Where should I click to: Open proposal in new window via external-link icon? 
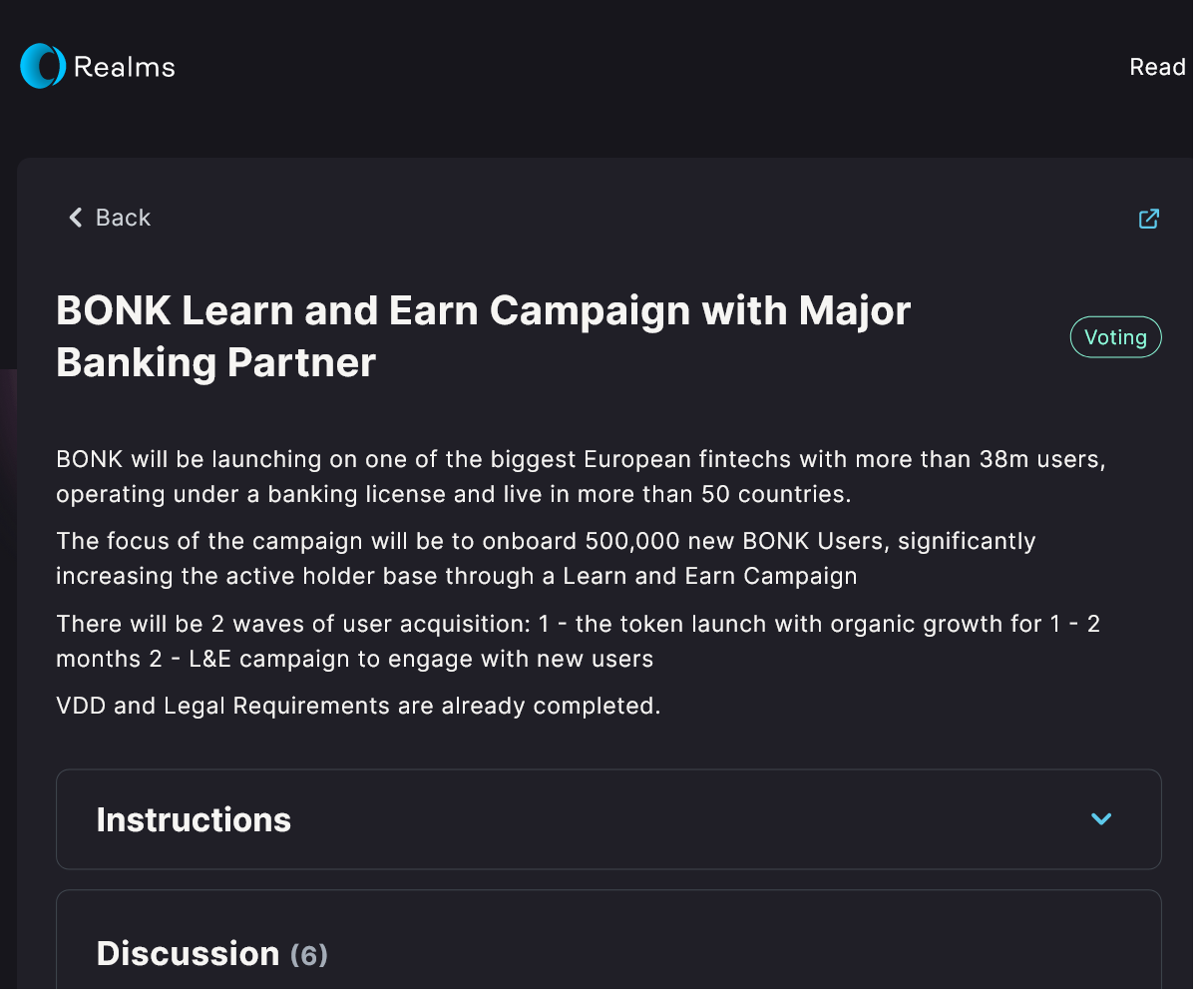(x=1148, y=219)
